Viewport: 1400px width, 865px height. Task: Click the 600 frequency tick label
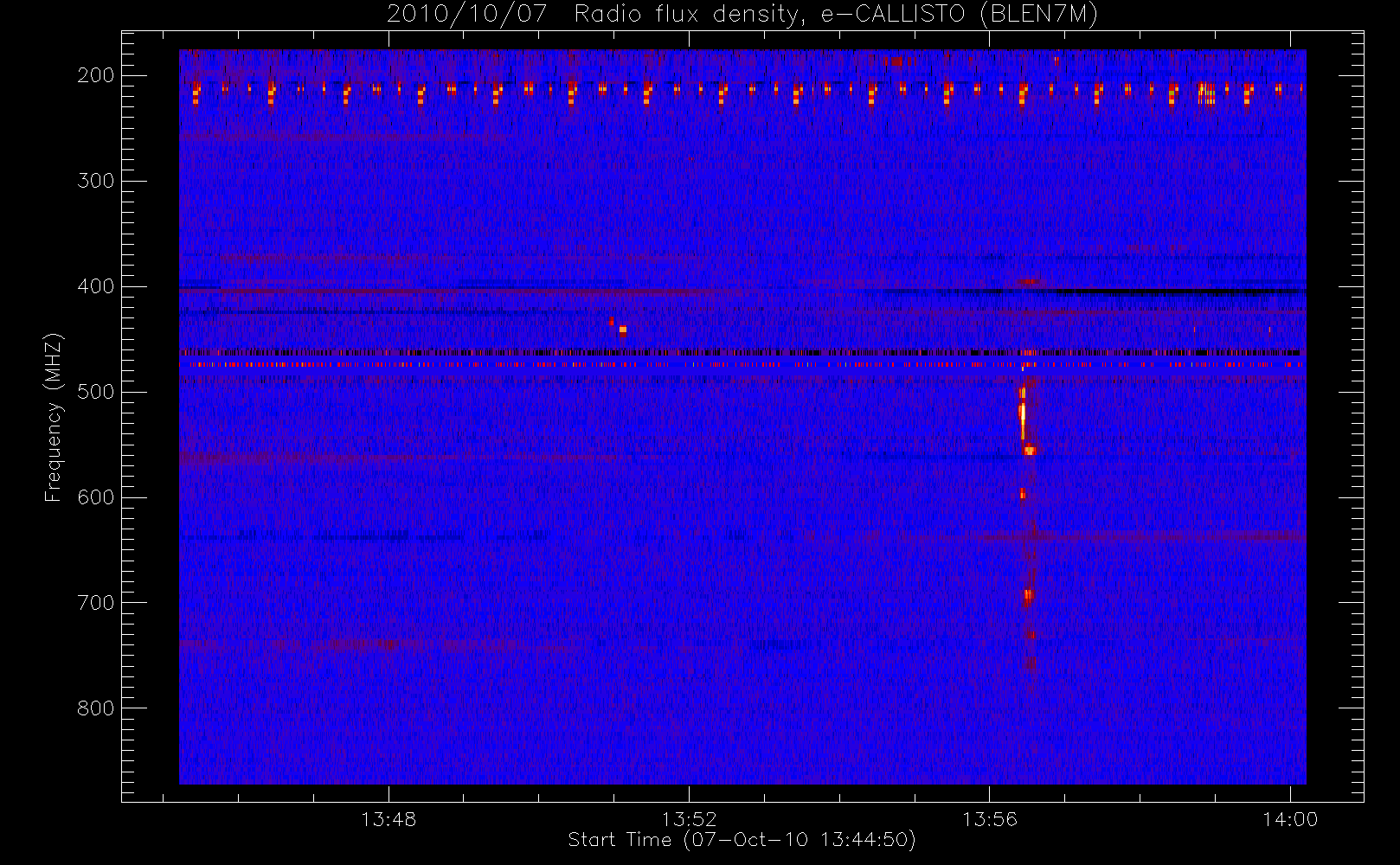pos(95,497)
